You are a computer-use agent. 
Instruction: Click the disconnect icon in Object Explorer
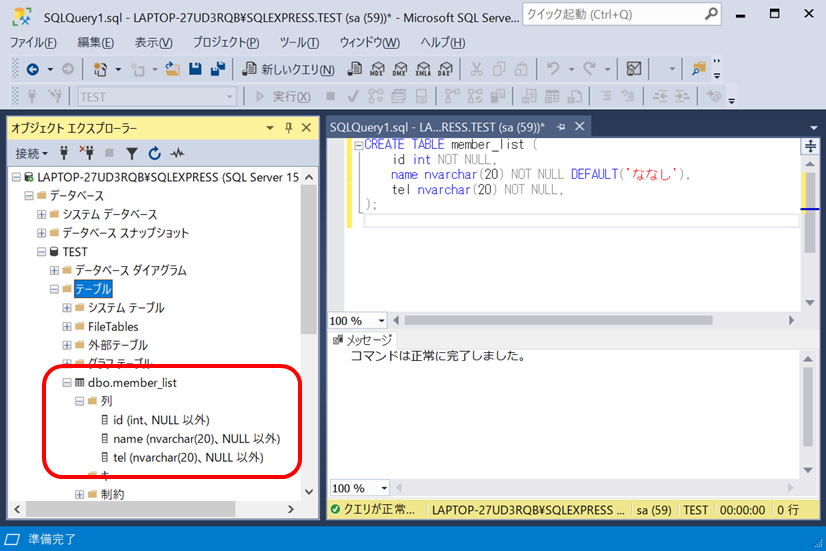click(x=86, y=153)
